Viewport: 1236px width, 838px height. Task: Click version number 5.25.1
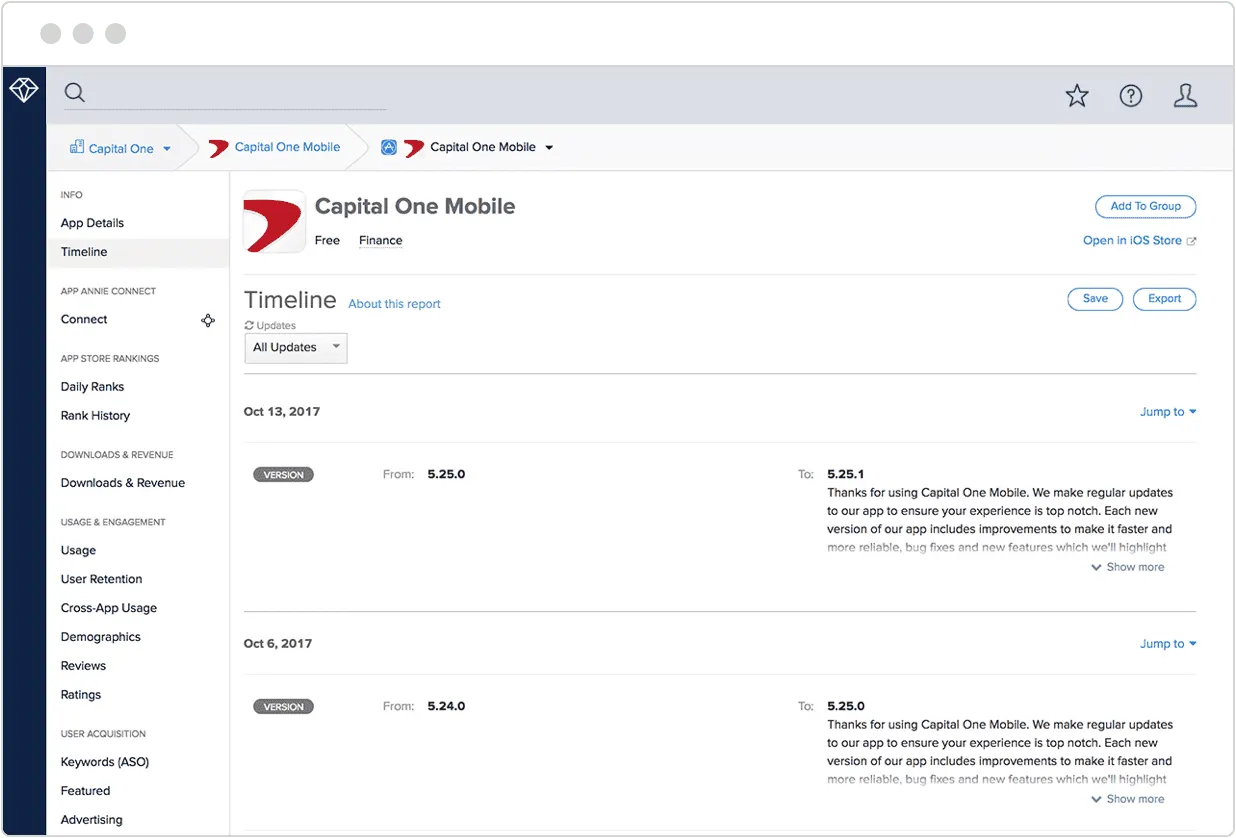tap(846, 474)
